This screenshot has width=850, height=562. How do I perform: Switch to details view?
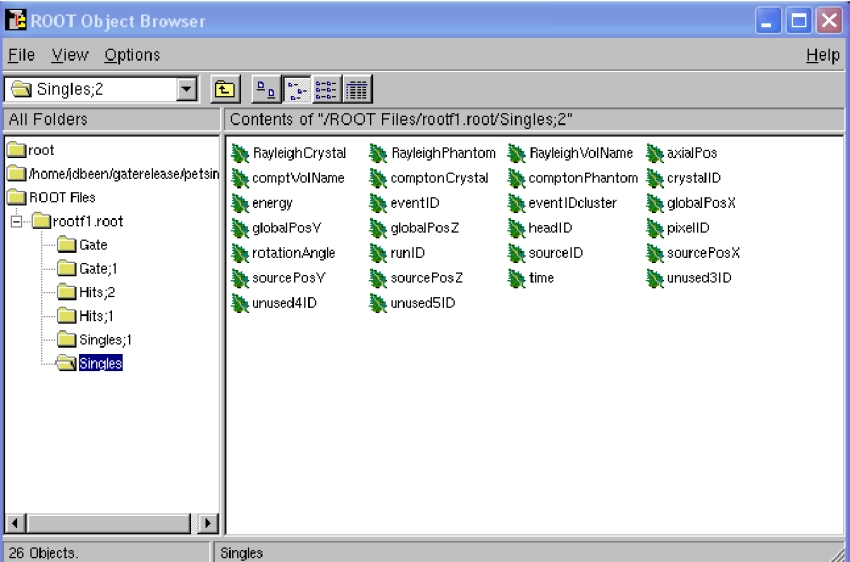(357, 89)
